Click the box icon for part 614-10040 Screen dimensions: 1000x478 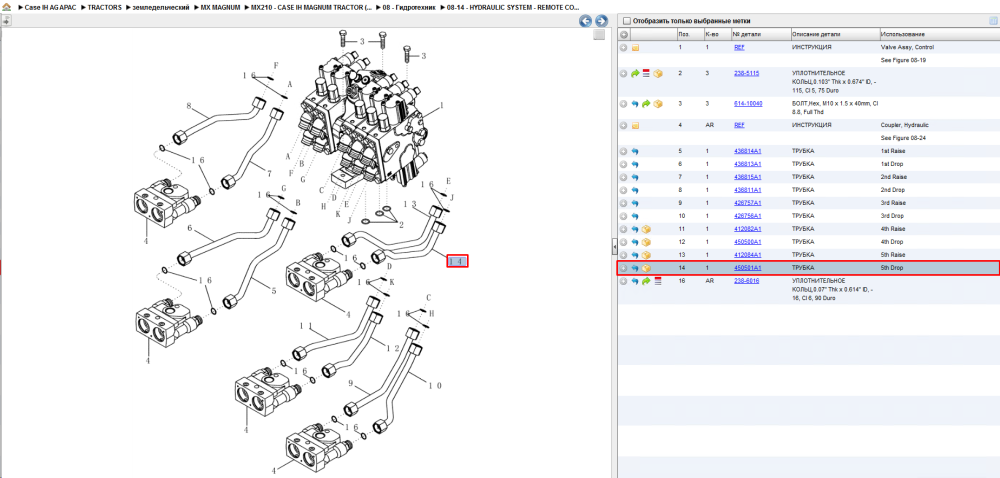(658, 104)
